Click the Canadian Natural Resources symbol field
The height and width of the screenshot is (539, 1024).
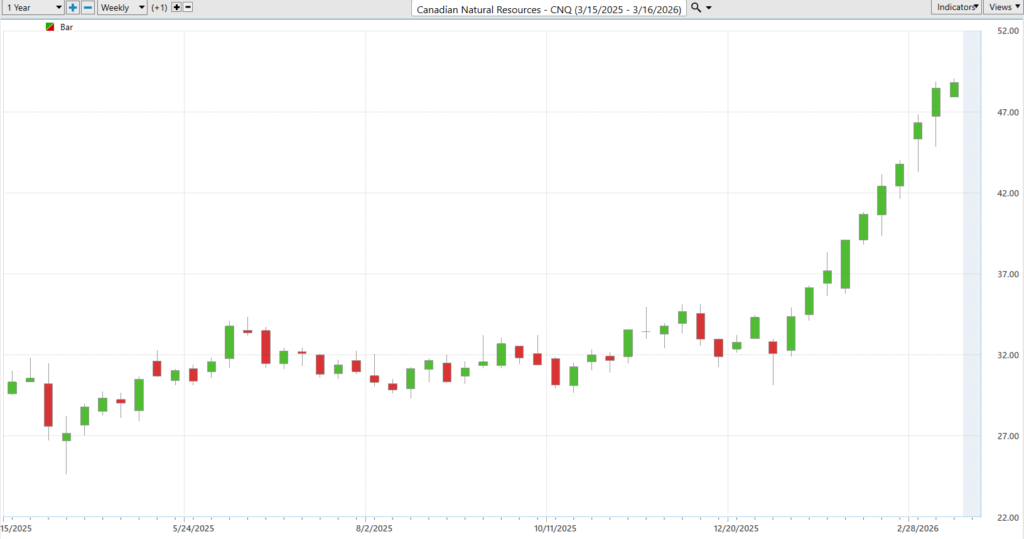(549, 8)
